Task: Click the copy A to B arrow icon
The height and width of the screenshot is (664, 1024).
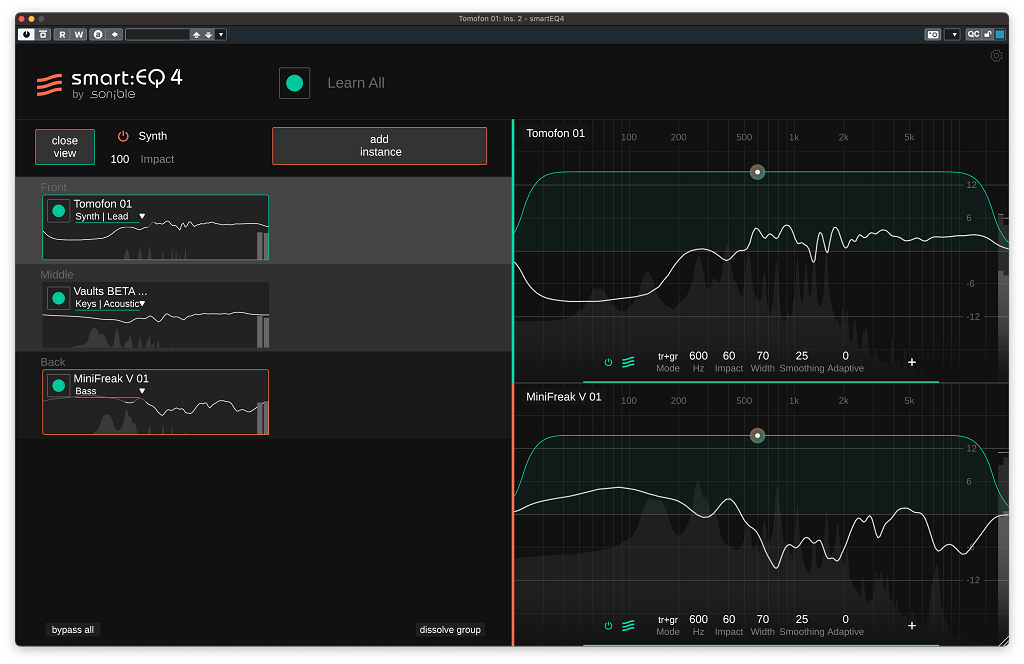Action: [x=114, y=35]
